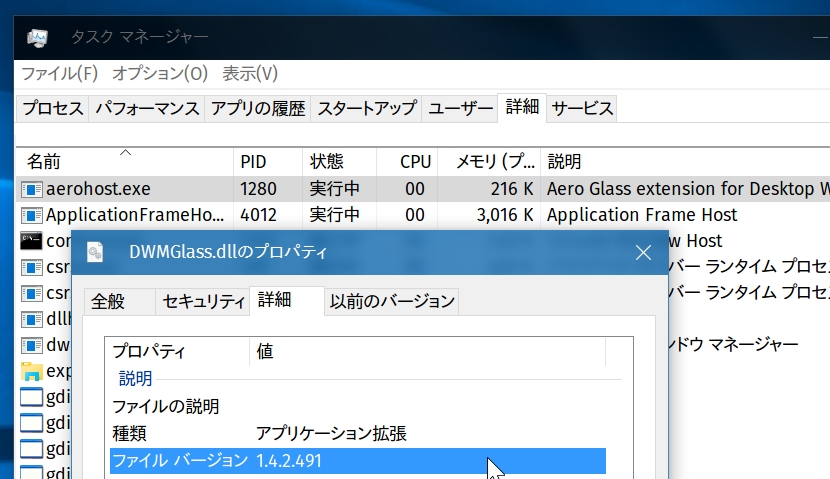Open the オプション(O) menu
Viewport: 830px width, 479px height.
(160, 74)
